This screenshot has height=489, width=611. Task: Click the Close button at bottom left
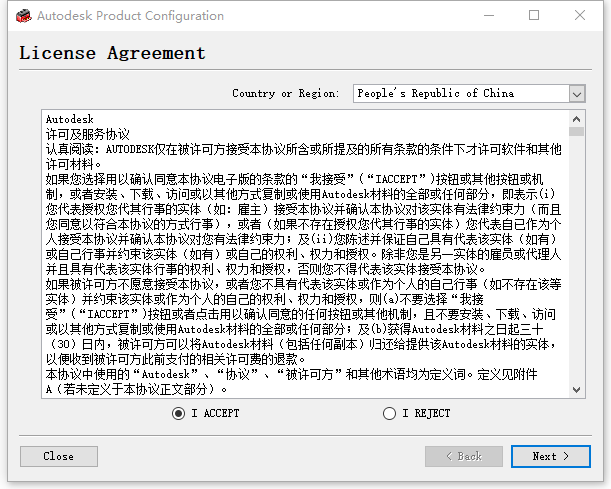click(x=59, y=456)
